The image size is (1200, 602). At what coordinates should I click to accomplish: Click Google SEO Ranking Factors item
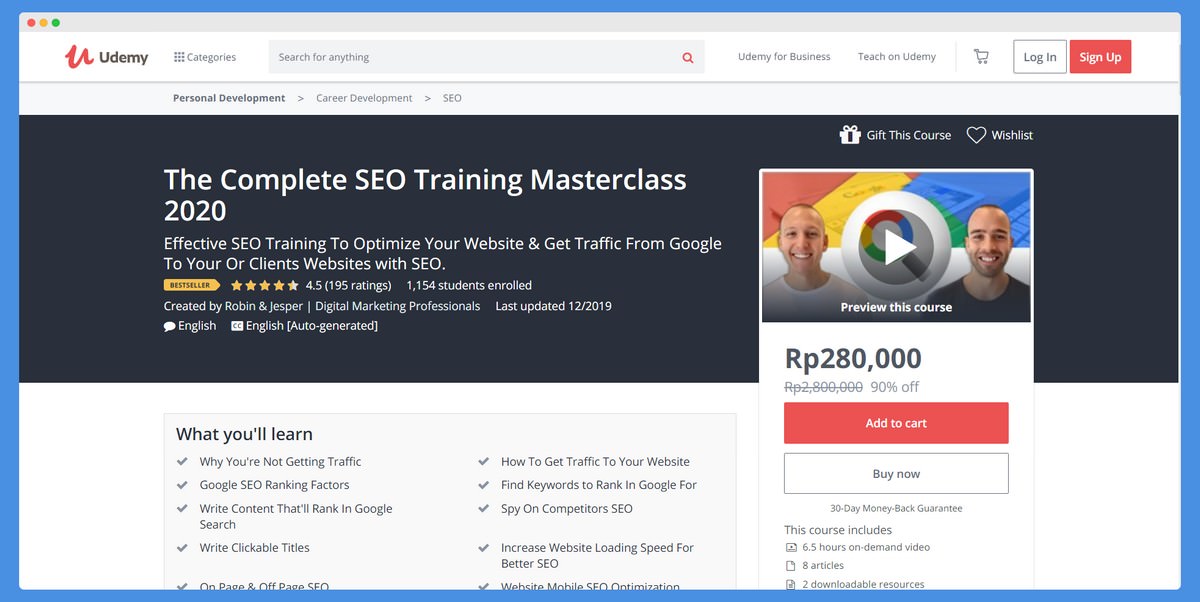click(274, 485)
